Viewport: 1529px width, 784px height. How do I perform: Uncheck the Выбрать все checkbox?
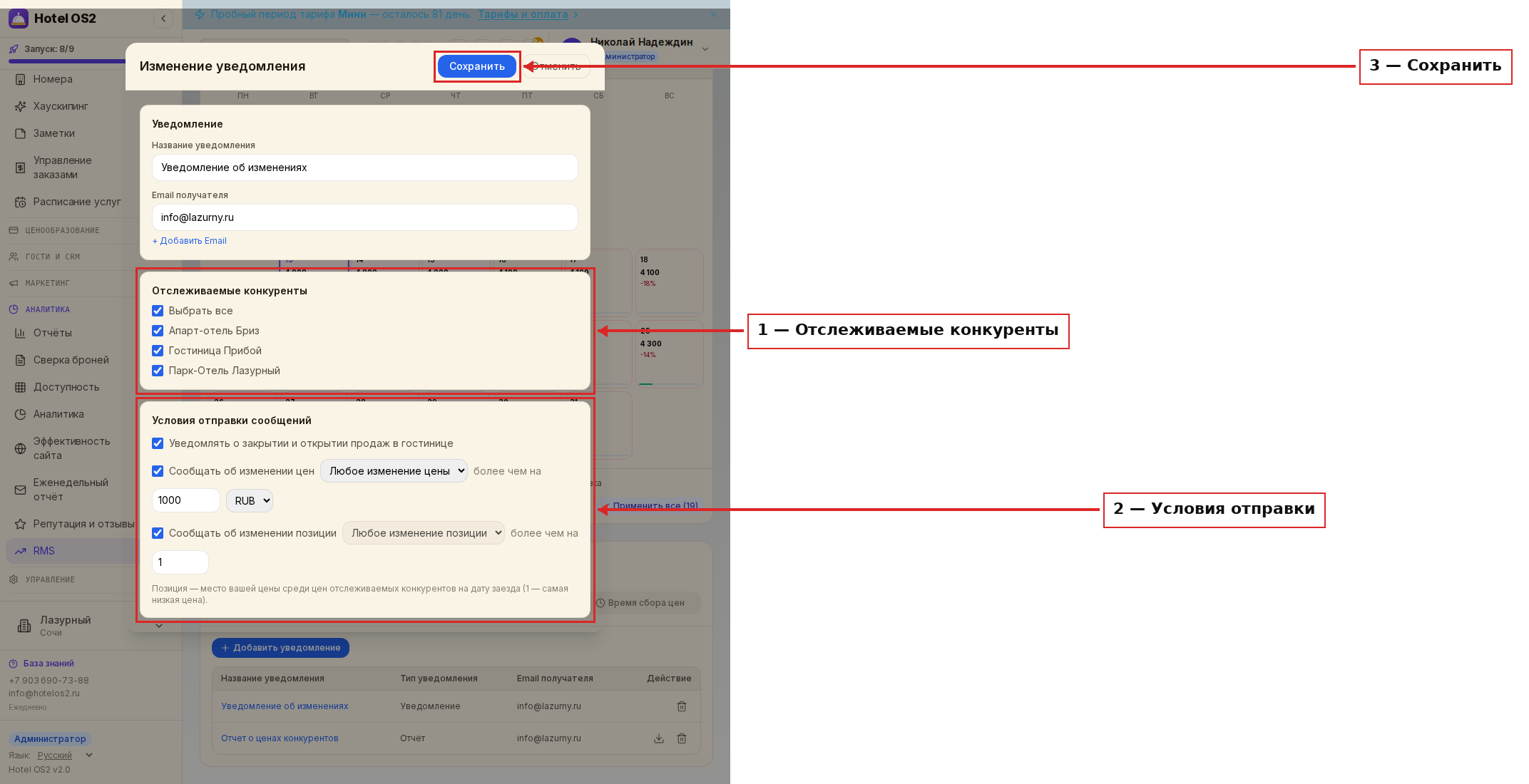coord(158,311)
